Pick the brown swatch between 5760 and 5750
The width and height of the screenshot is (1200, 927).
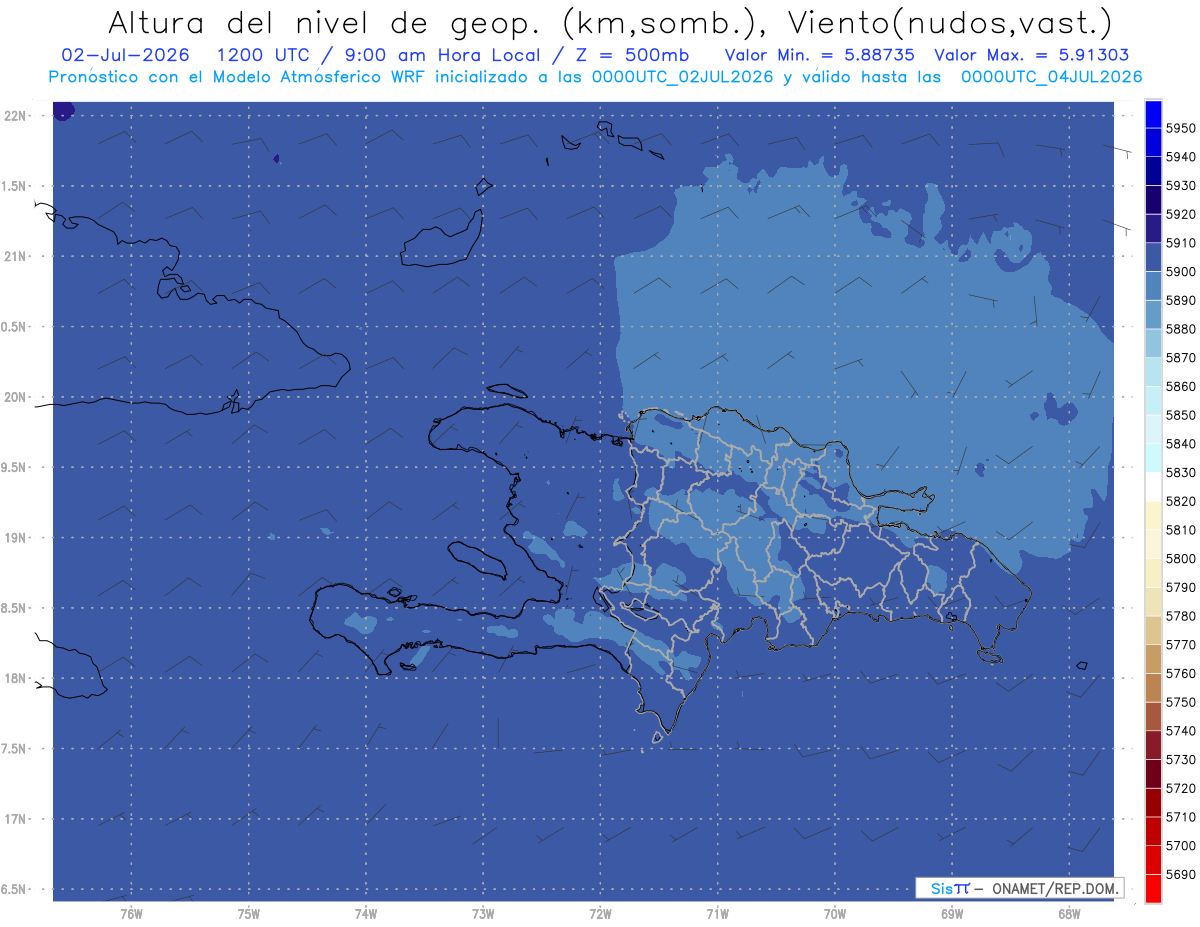(1152, 687)
